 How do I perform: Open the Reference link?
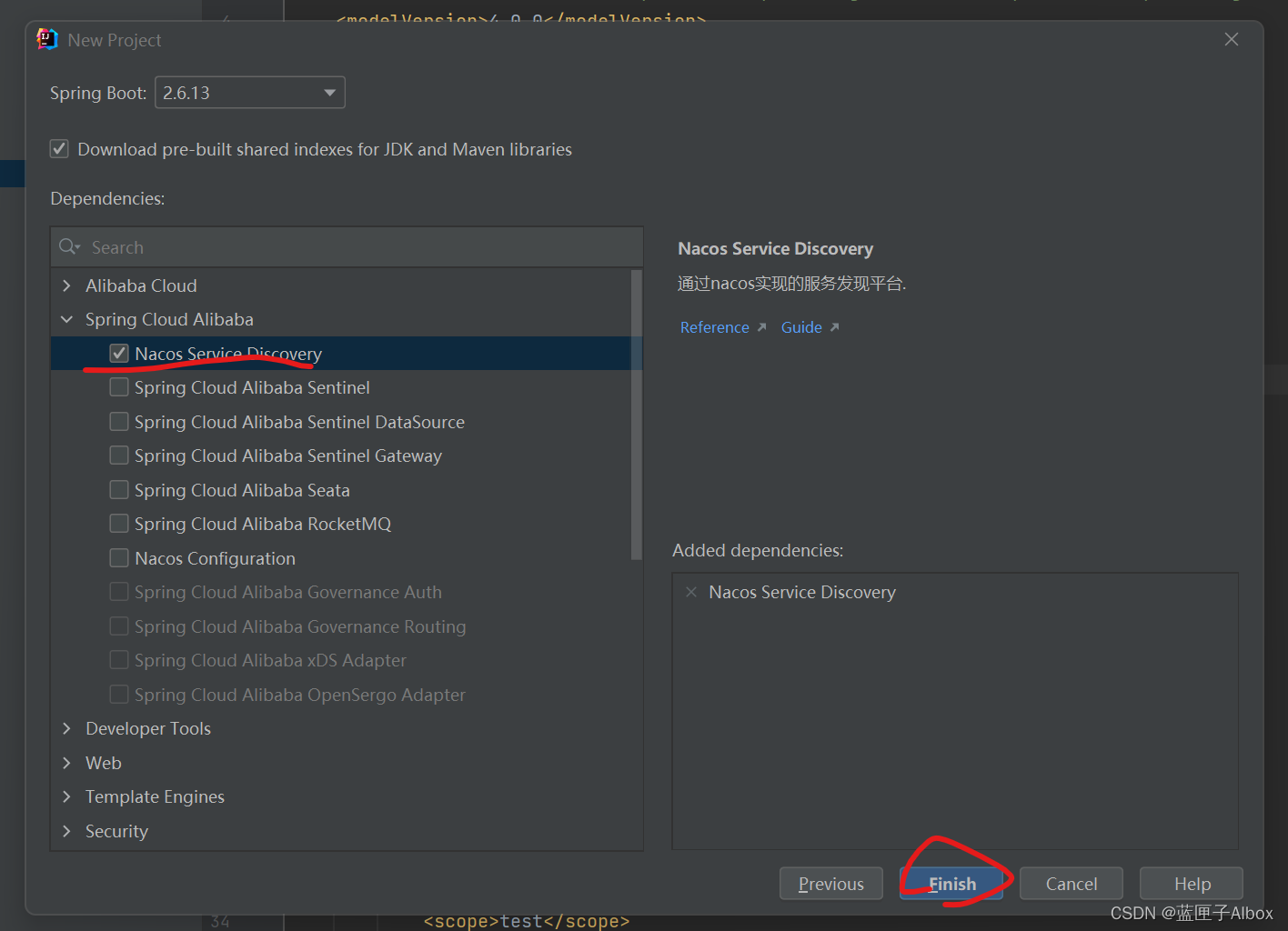715,327
